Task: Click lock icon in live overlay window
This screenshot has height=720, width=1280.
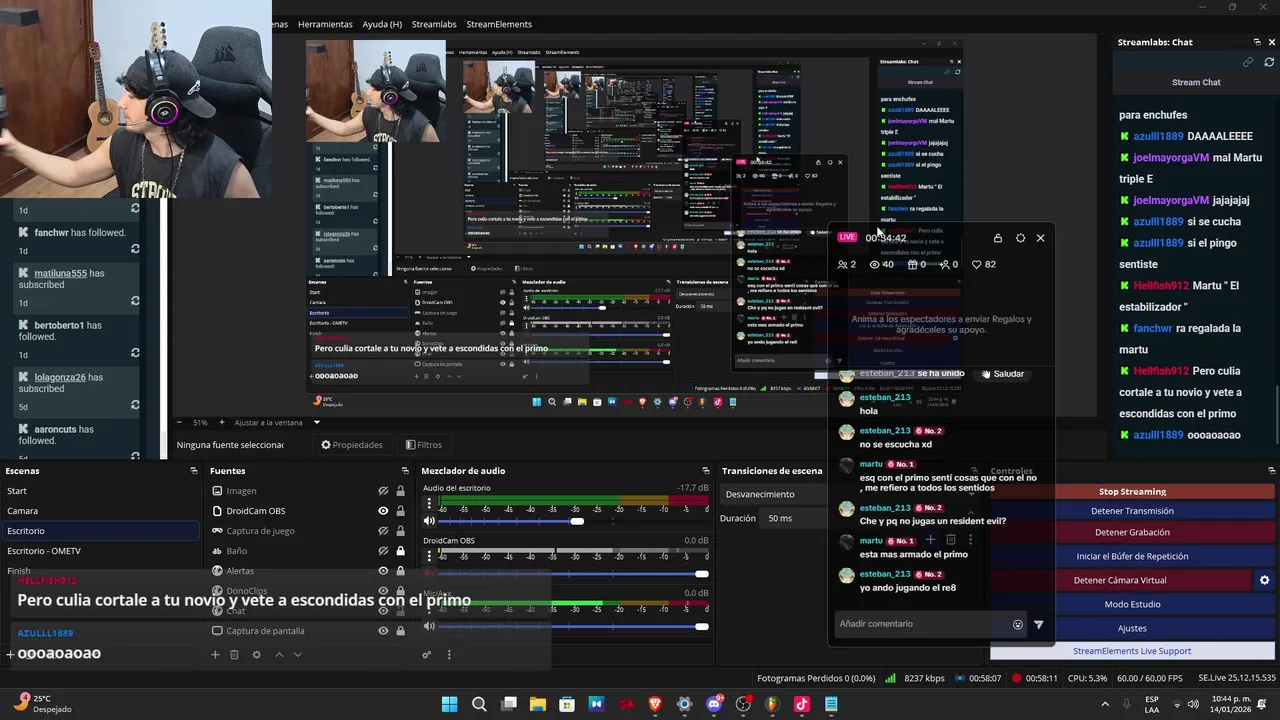Action: pos(997,238)
